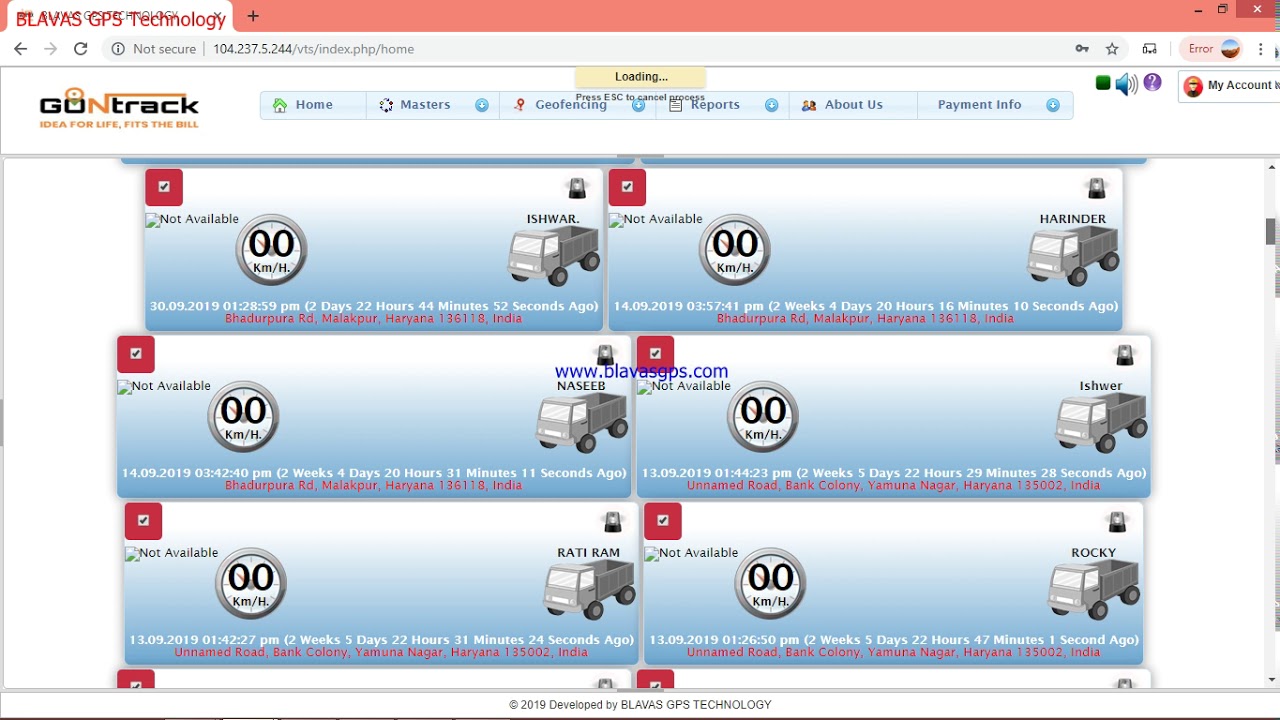Uncheck the ROCKY vehicle checkbox
Image resolution: width=1280 pixels, height=720 pixels.
[x=663, y=521]
